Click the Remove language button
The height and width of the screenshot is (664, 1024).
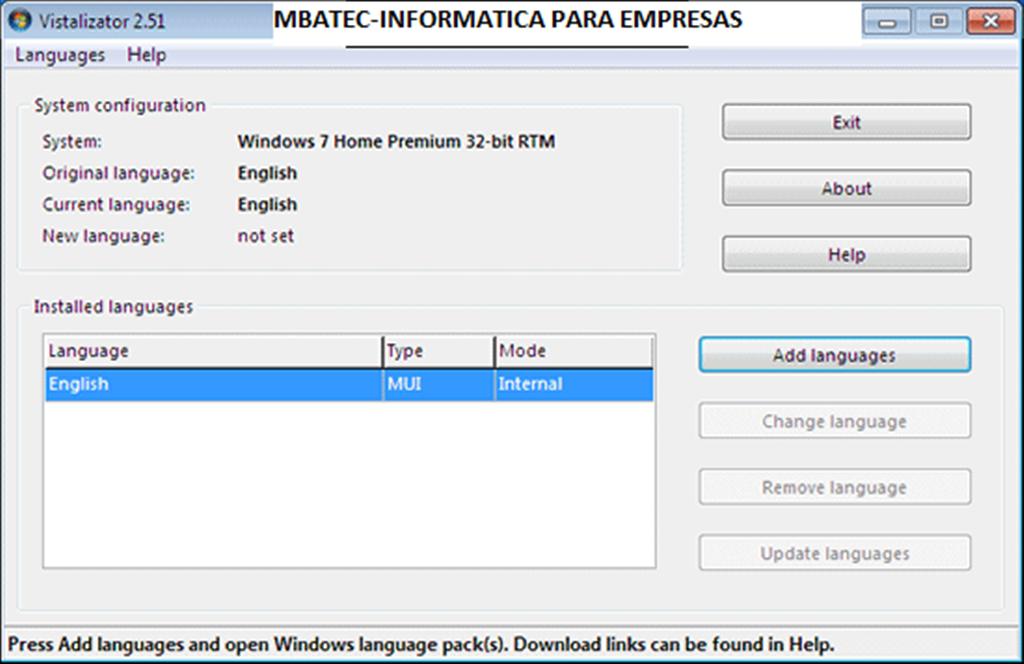833,487
